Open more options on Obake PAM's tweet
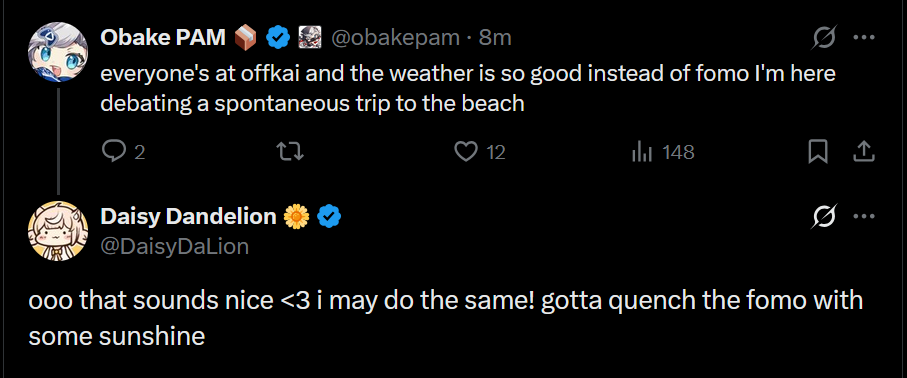The height and width of the screenshot is (378, 907). [x=864, y=38]
